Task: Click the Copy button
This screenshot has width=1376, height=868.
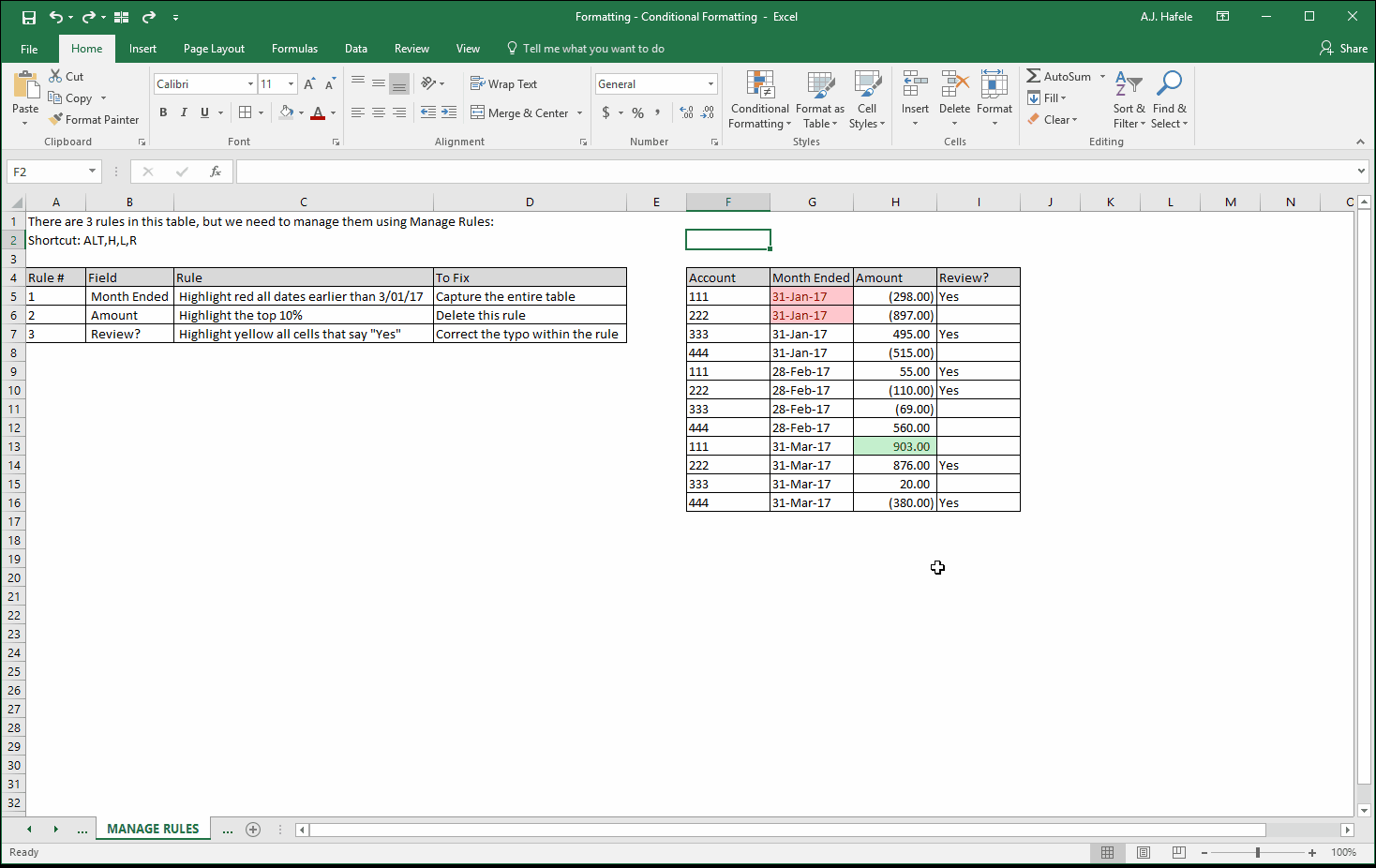Action: point(72,97)
